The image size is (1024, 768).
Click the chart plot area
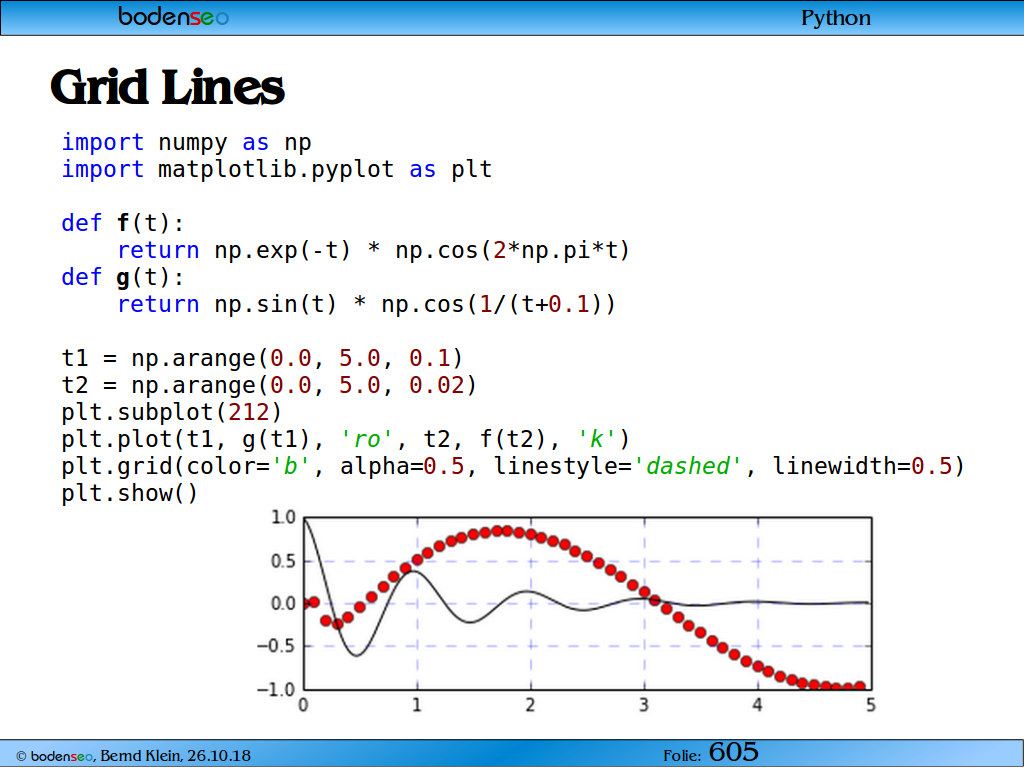point(588,603)
